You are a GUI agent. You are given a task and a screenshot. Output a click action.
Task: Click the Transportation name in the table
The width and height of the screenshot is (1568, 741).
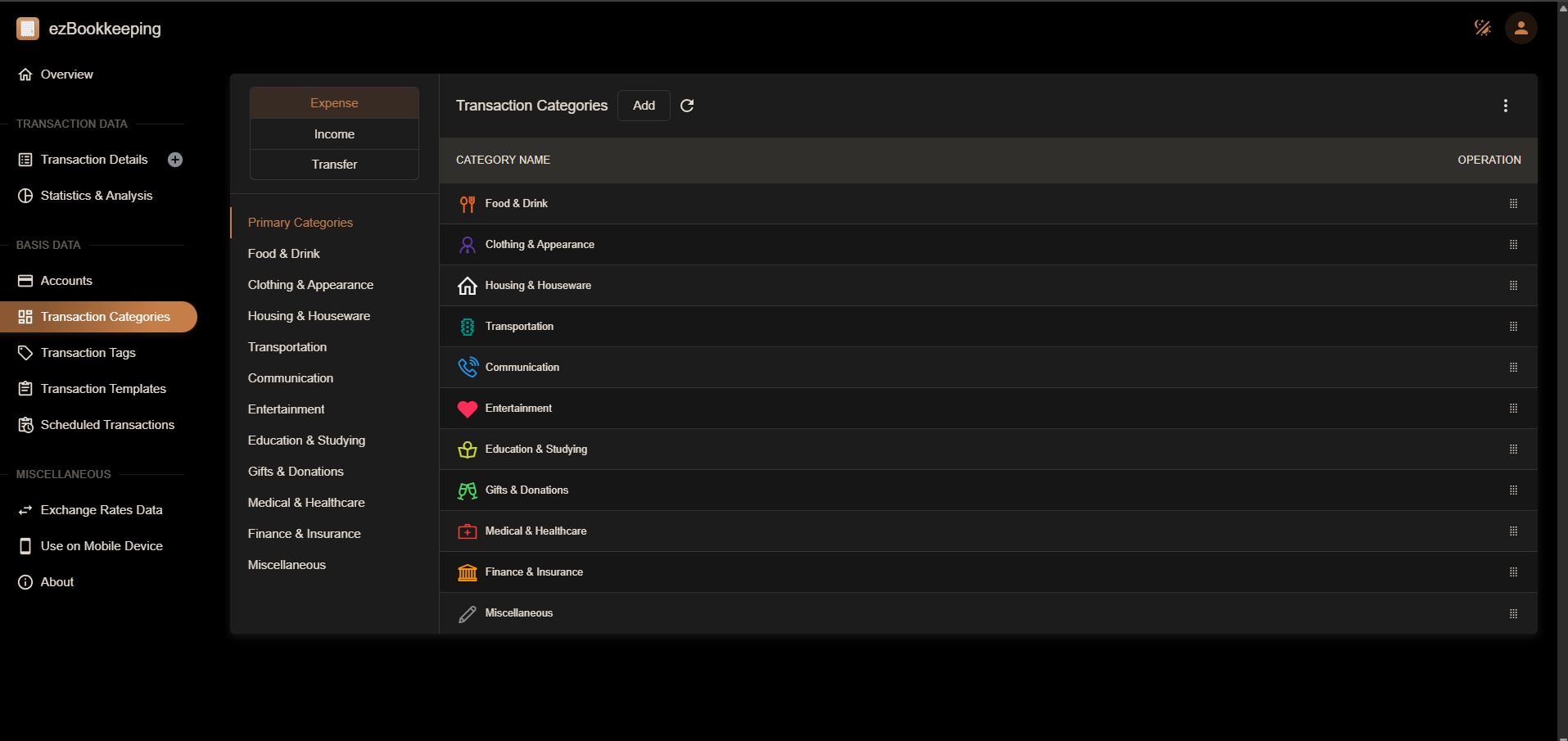pyautogui.click(x=519, y=327)
